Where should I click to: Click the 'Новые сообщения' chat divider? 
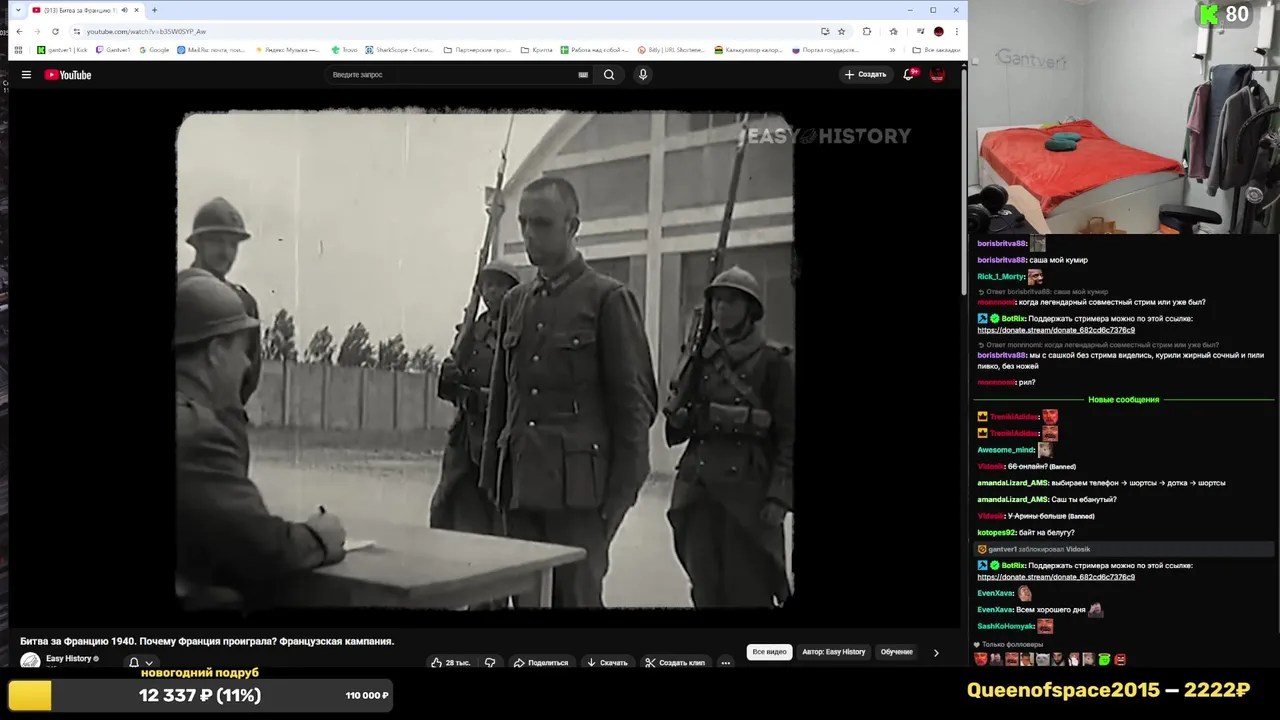click(x=1124, y=399)
